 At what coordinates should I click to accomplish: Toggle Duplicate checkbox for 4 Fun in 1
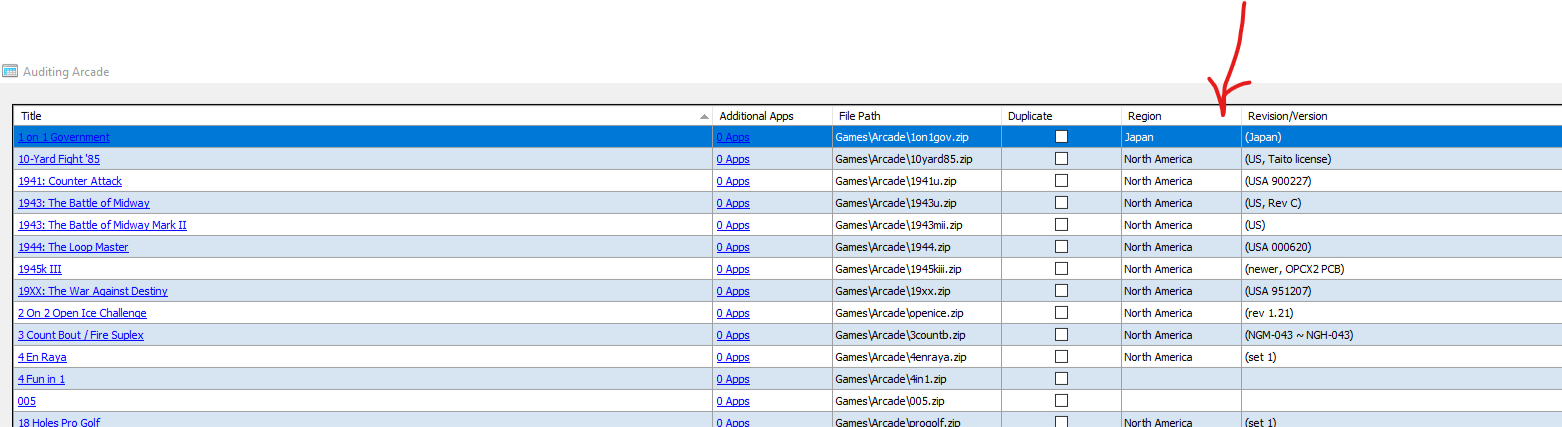(1061, 379)
